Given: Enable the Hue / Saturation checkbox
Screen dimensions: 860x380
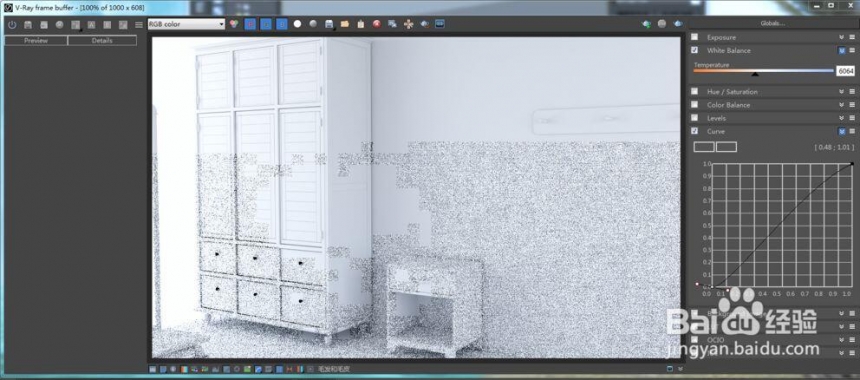Looking at the screenshot, I should click(695, 92).
